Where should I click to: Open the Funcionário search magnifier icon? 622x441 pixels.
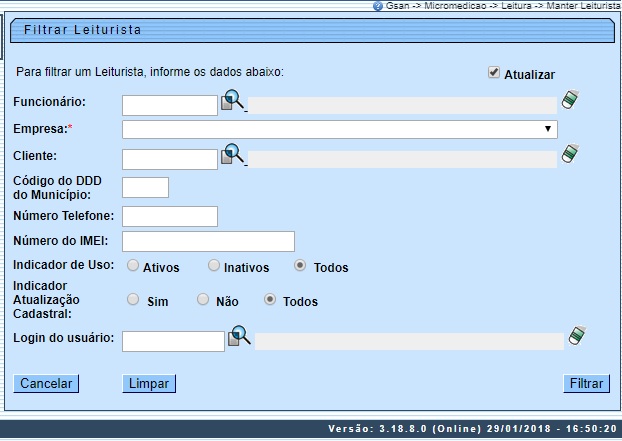point(232,100)
